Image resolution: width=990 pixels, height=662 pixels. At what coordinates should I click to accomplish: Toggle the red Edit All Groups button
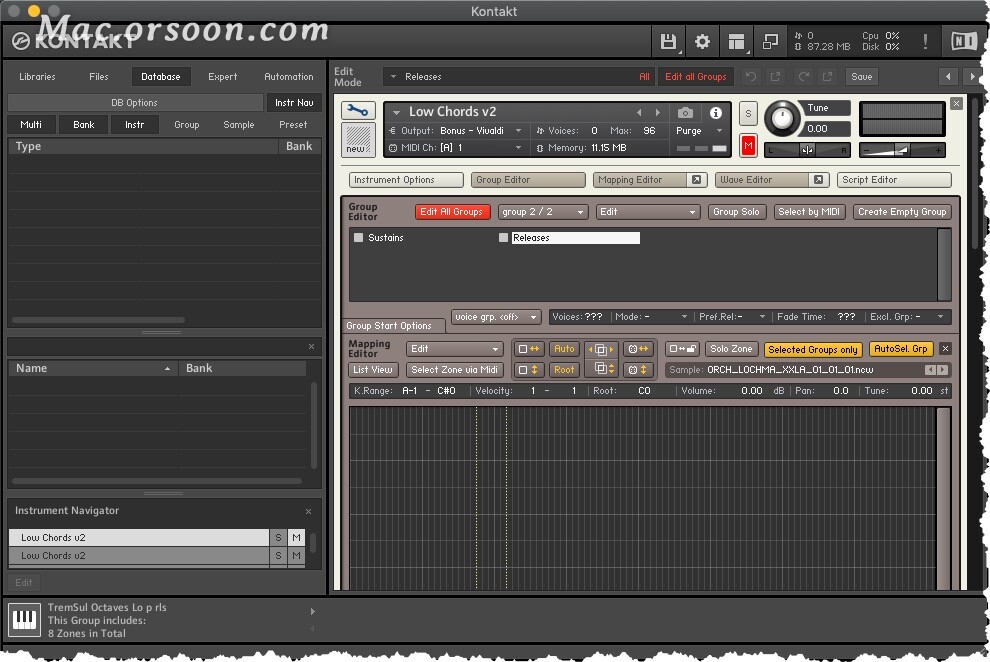[x=451, y=211]
